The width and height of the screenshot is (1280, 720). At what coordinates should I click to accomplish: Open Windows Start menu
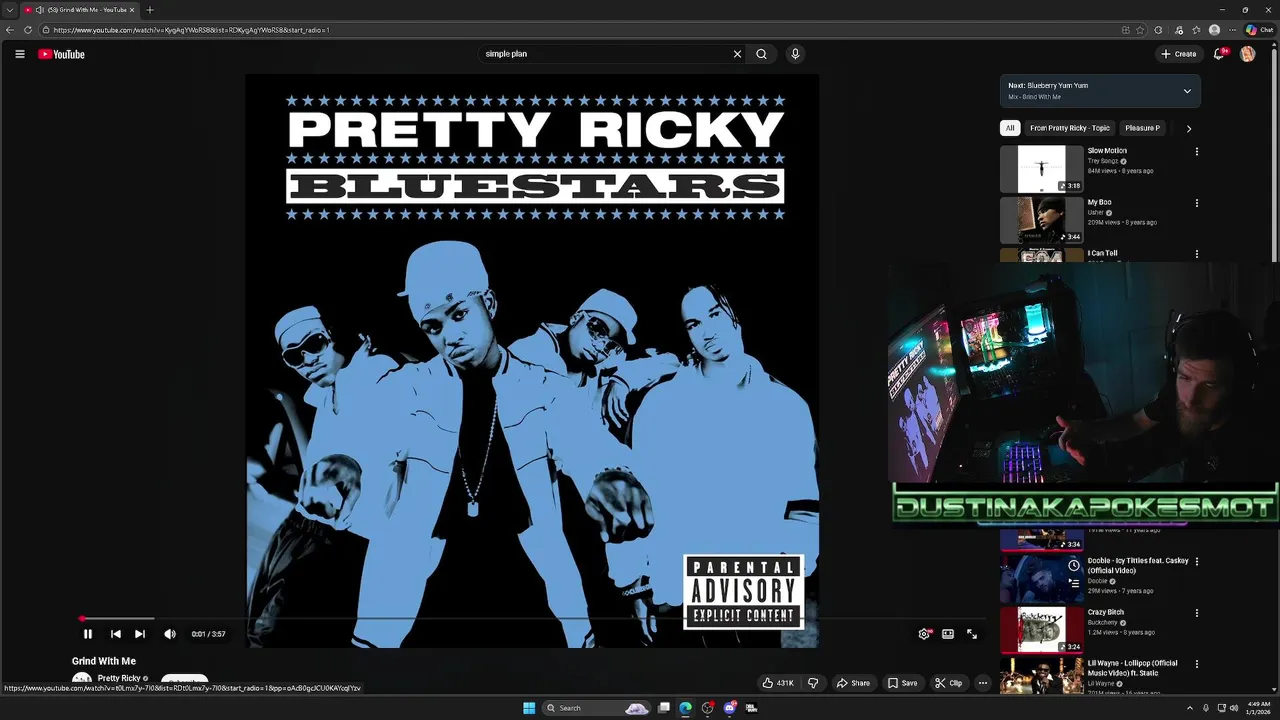pos(529,708)
